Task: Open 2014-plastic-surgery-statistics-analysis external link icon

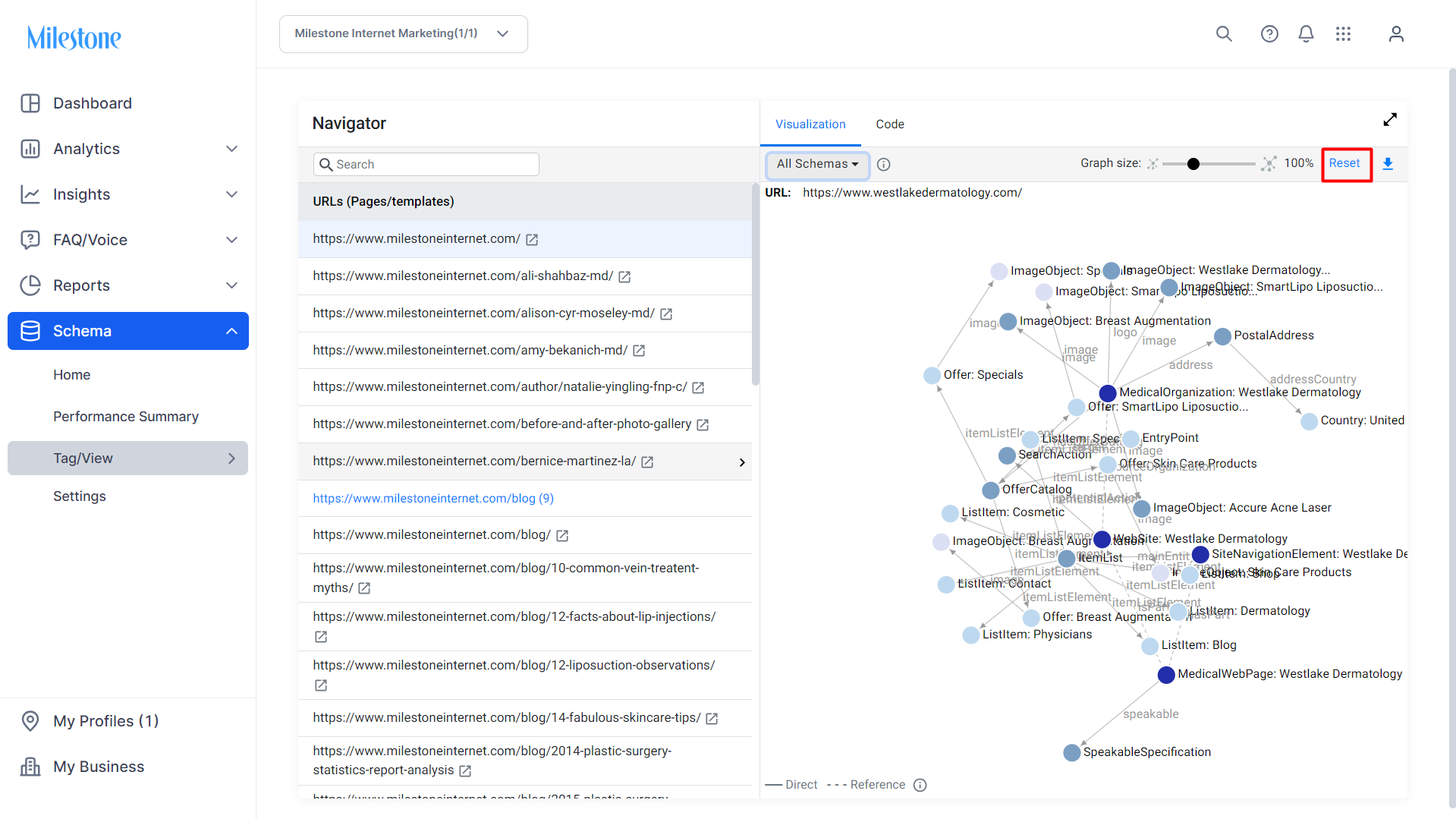Action: point(465,771)
